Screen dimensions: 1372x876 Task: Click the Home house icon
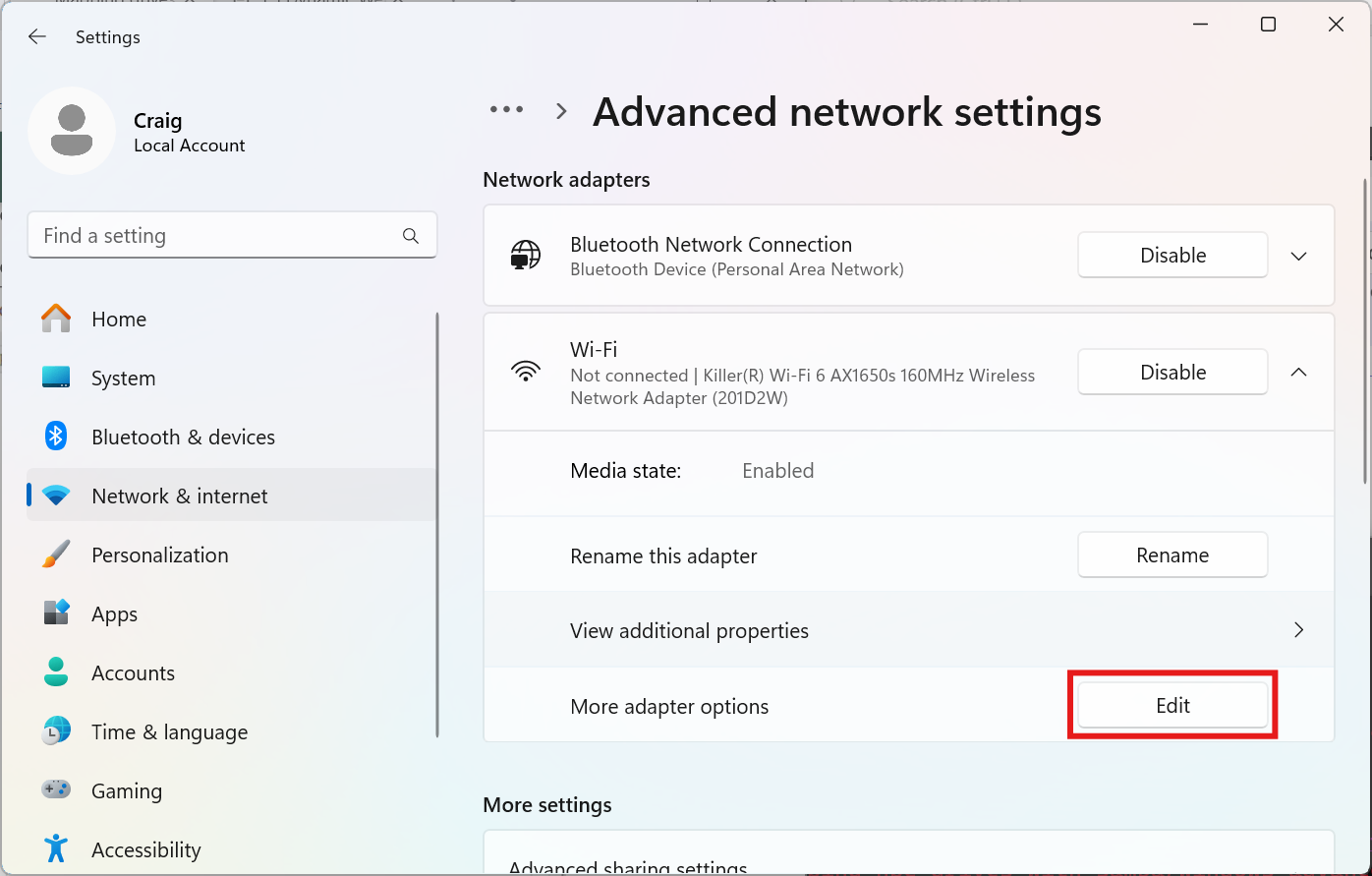click(x=56, y=320)
